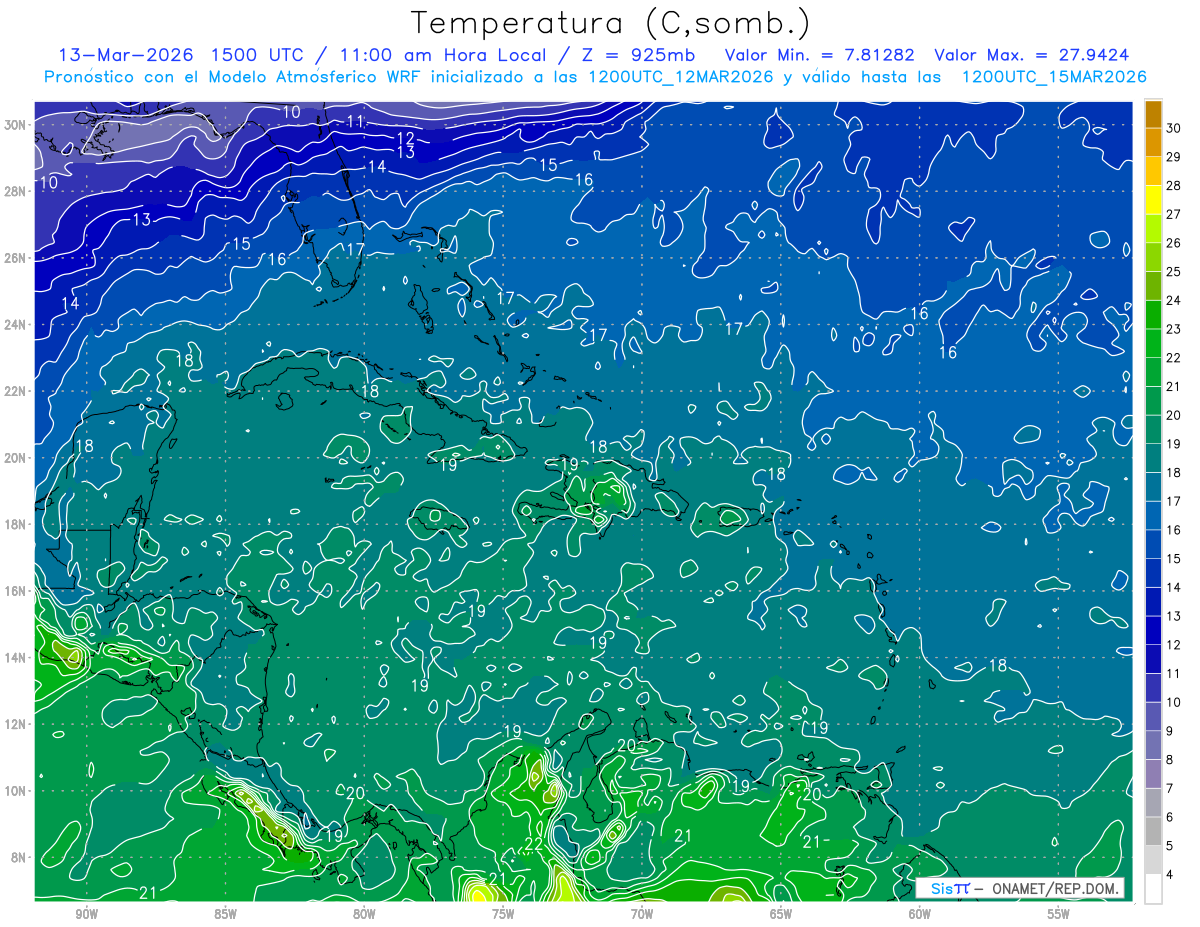Click the "1200UTC_12MAR2026" initialization time
The image size is (1200, 927).
click(682, 77)
